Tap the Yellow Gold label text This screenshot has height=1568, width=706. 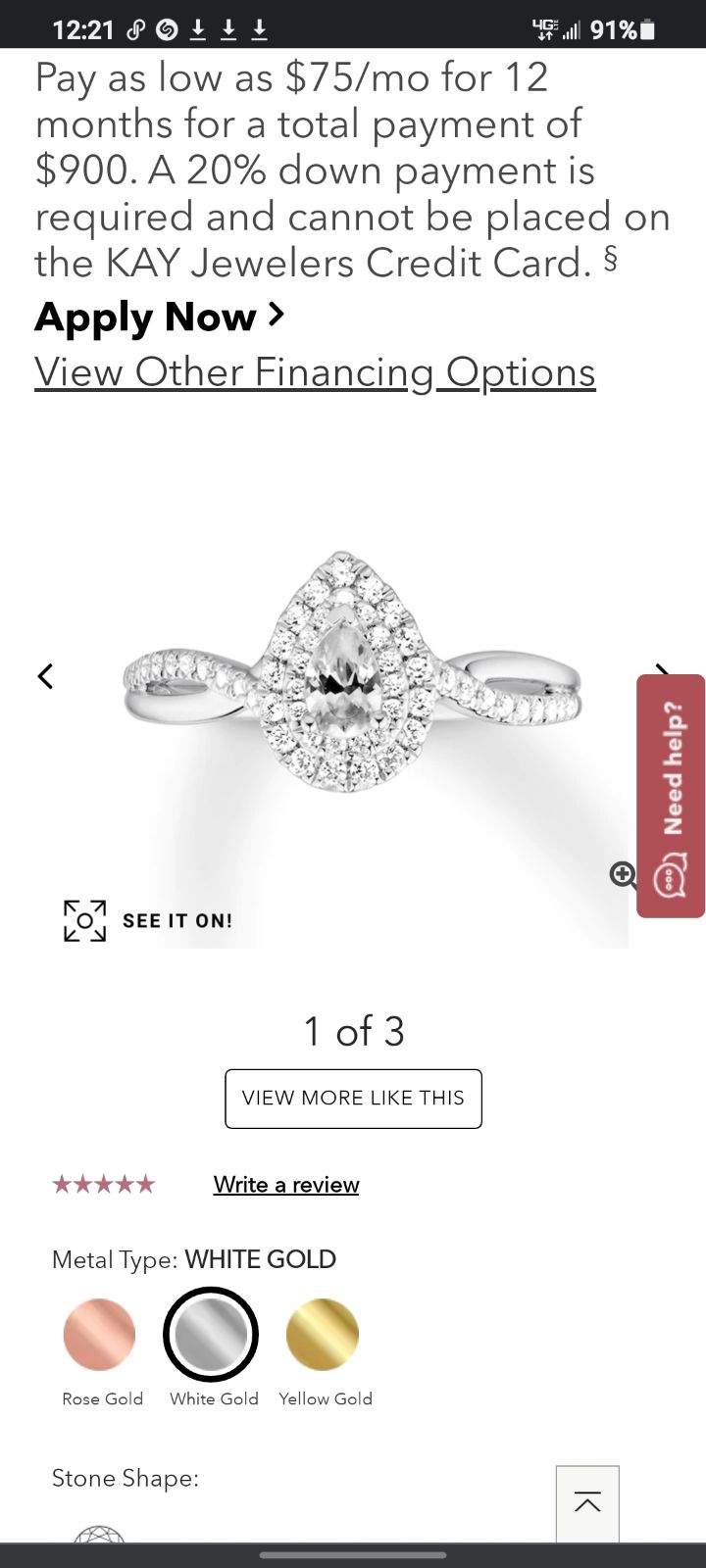pyautogui.click(x=326, y=1398)
